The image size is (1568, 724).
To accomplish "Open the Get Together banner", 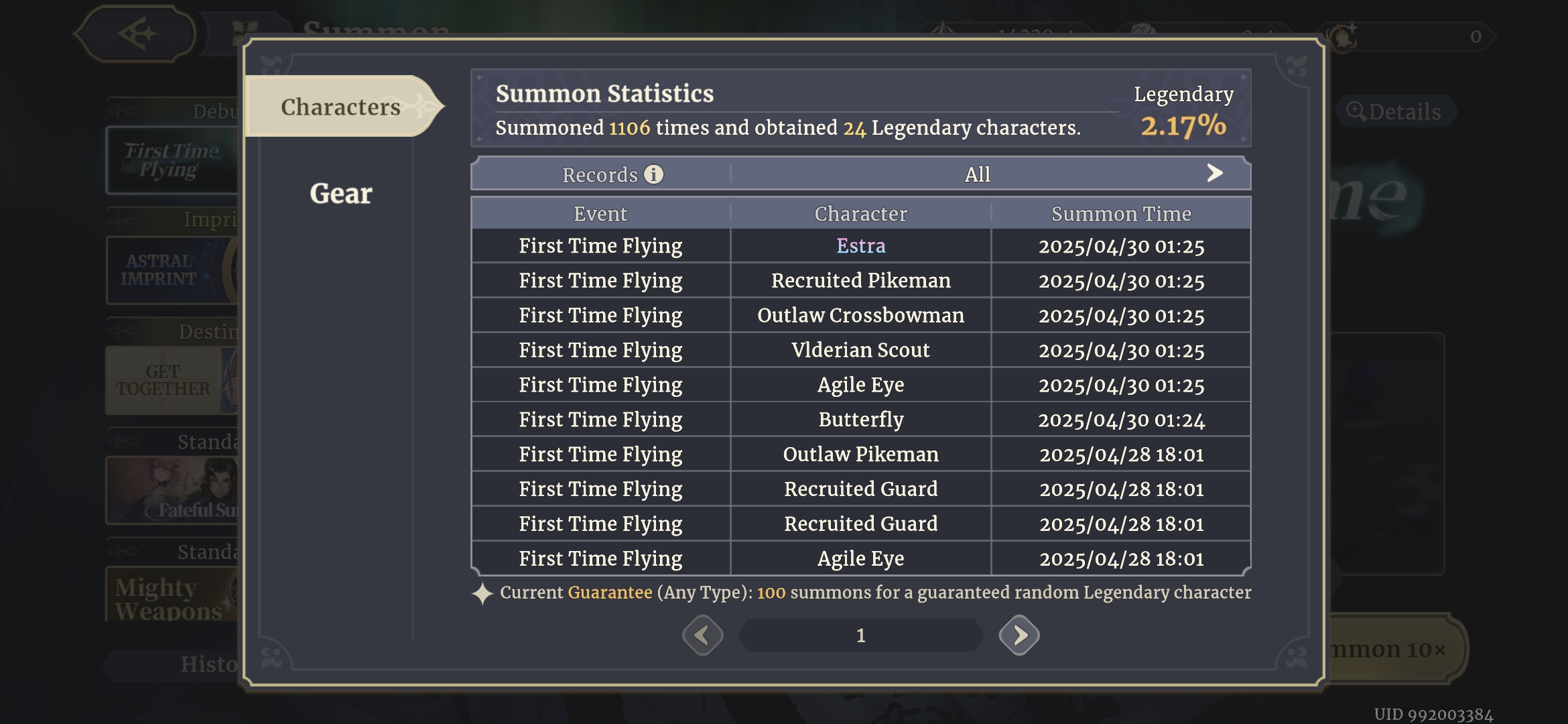I will point(172,380).
